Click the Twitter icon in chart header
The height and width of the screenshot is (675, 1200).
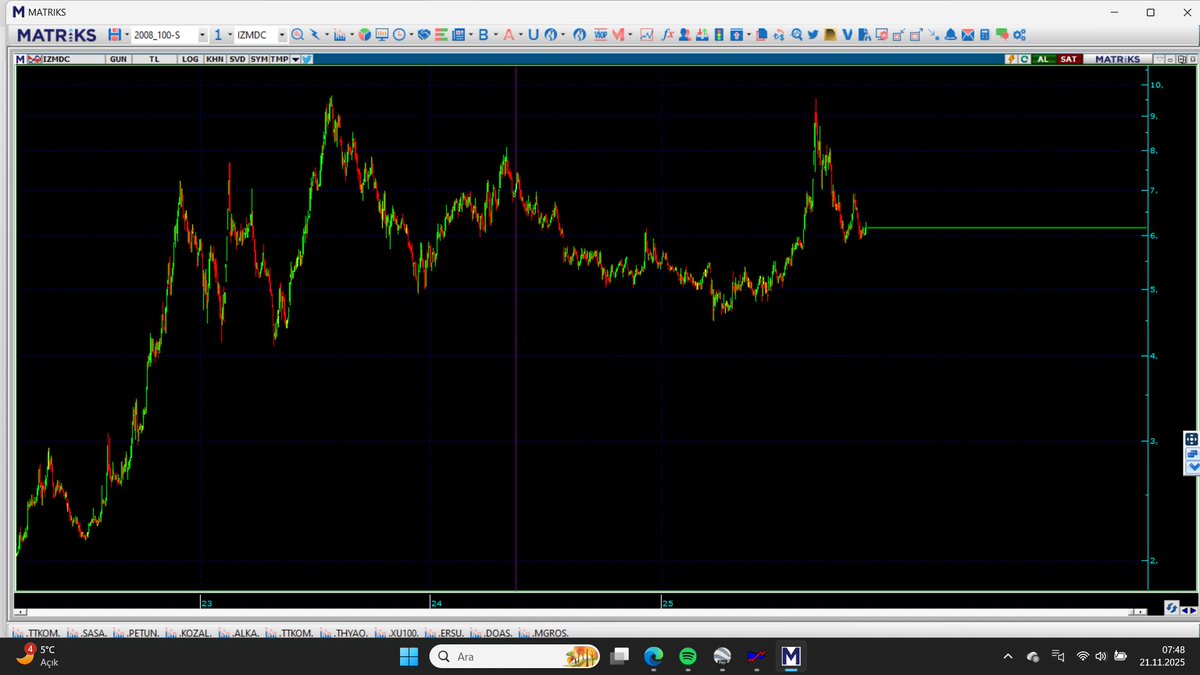(x=308, y=59)
